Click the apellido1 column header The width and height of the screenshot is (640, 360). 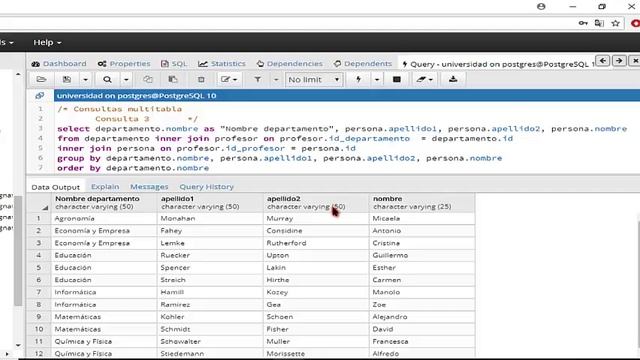coord(210,202)
